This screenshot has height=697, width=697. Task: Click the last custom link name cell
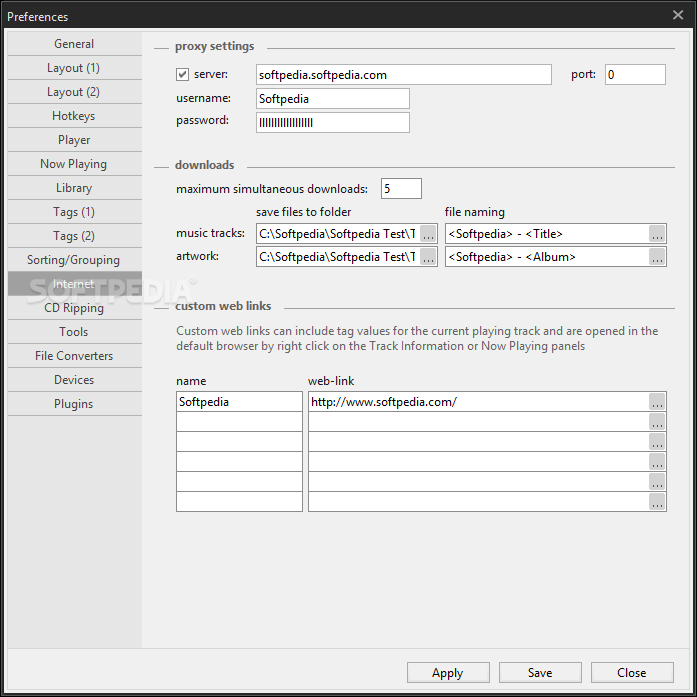click(239, 501)
